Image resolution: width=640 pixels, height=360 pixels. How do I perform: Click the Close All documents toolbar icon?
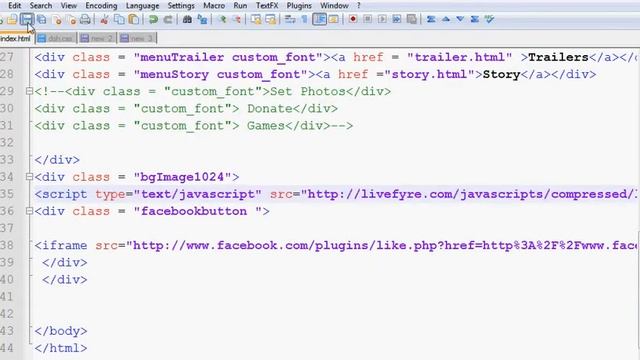pyautogui.click(x=71, y=19)
